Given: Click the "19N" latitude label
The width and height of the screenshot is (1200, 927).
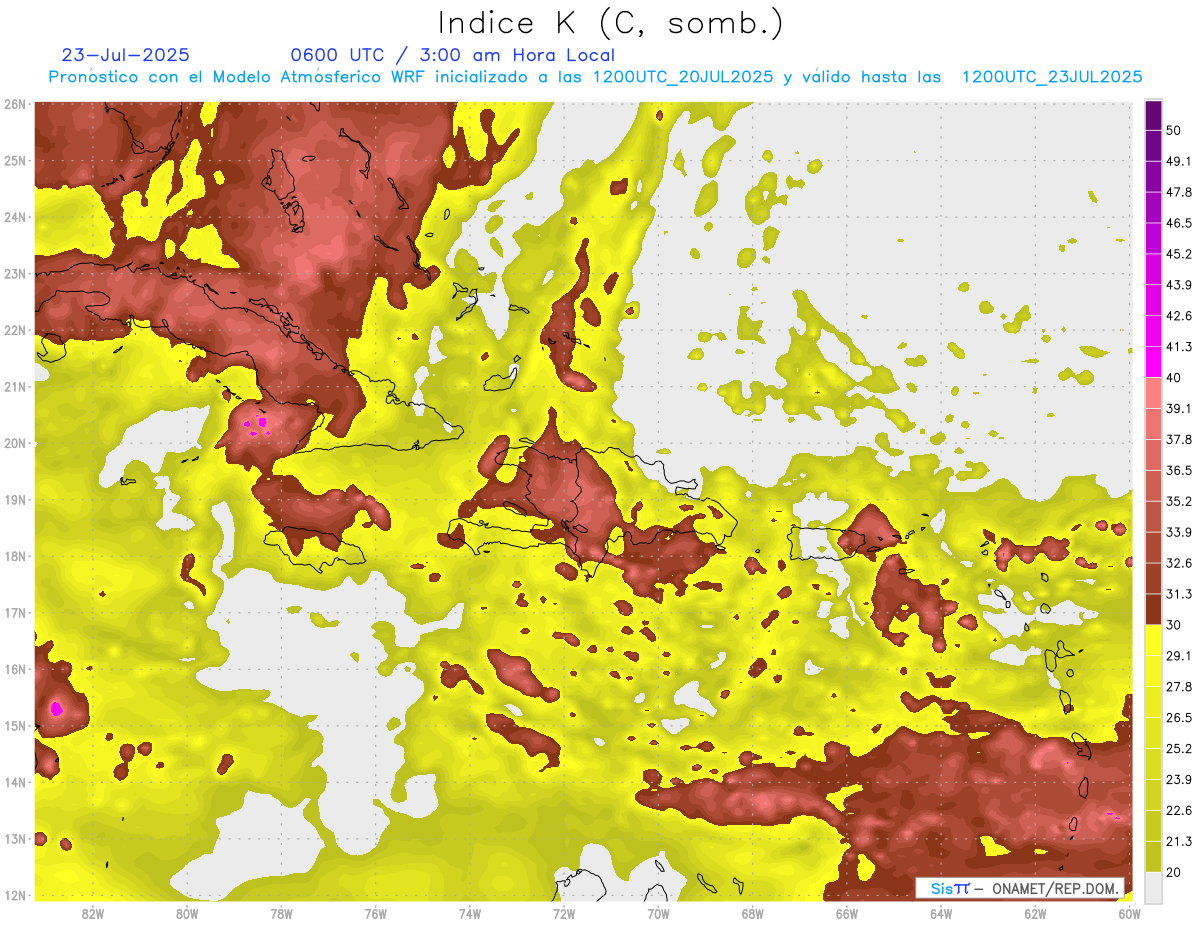Looking at the screenshot, I should click(14, 500).
